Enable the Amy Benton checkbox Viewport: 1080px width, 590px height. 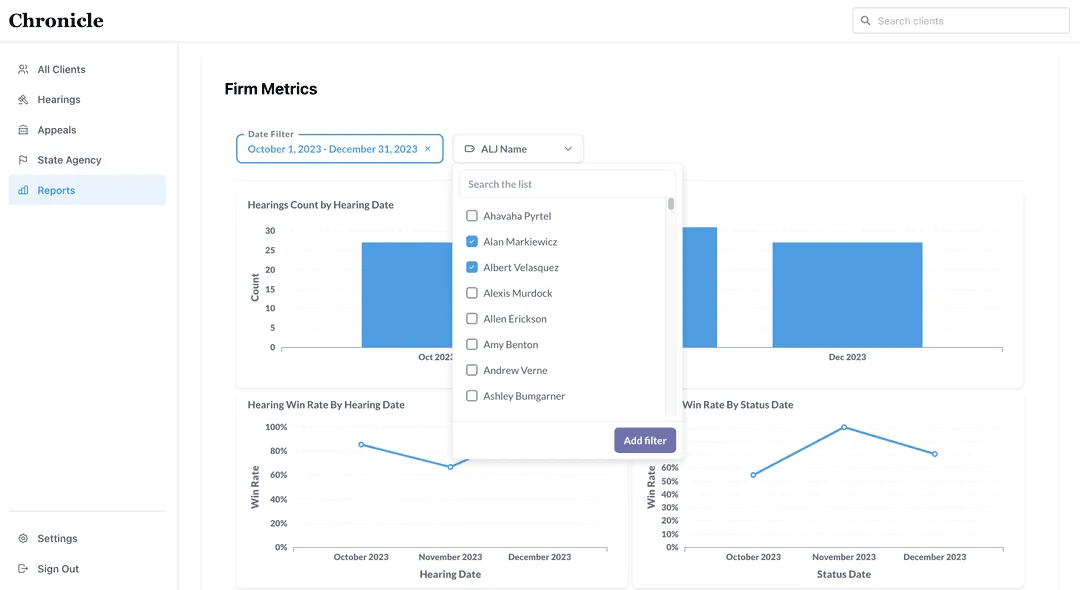[x=471, y=344]
